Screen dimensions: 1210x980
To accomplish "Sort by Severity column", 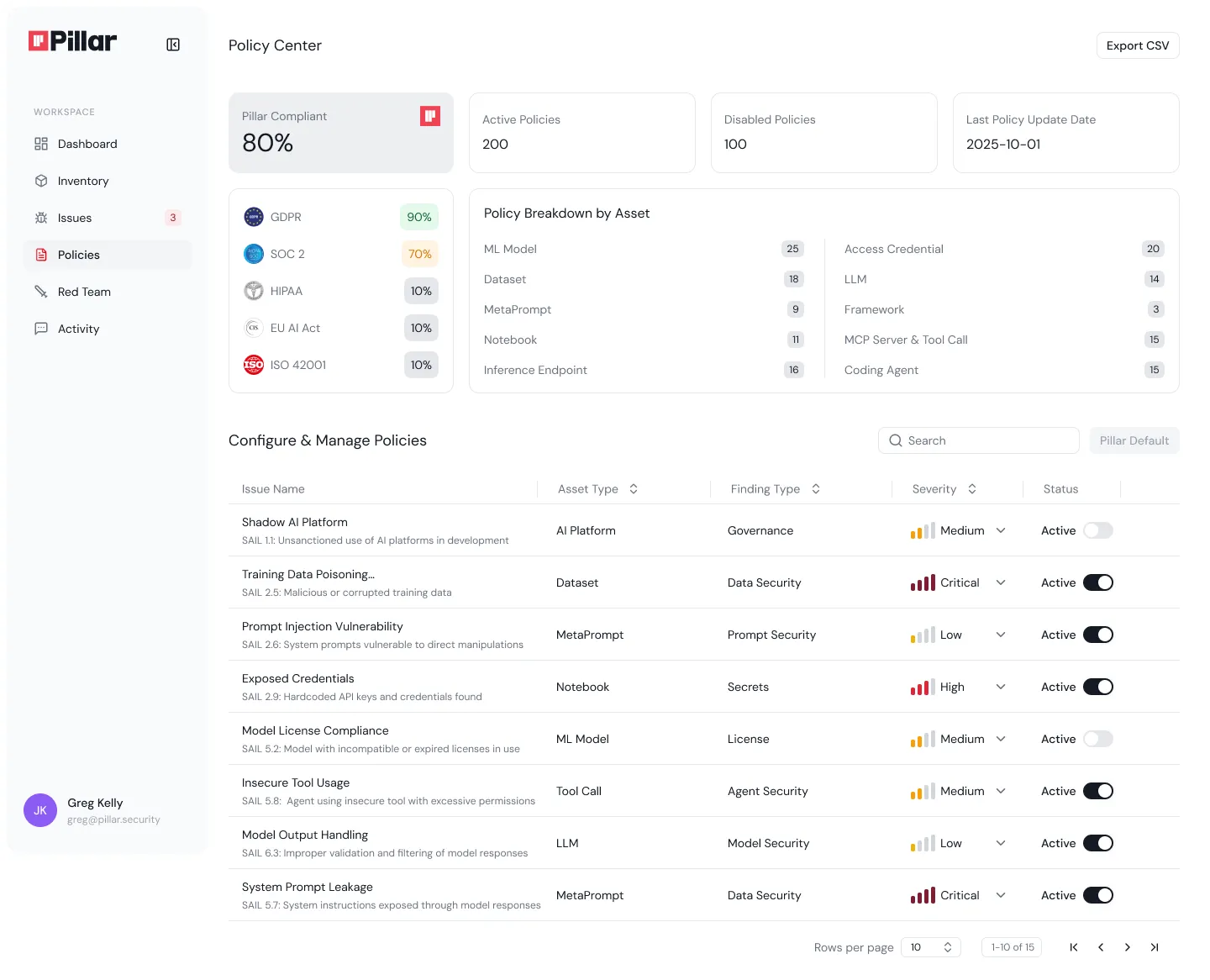I will tap(972, 489).
